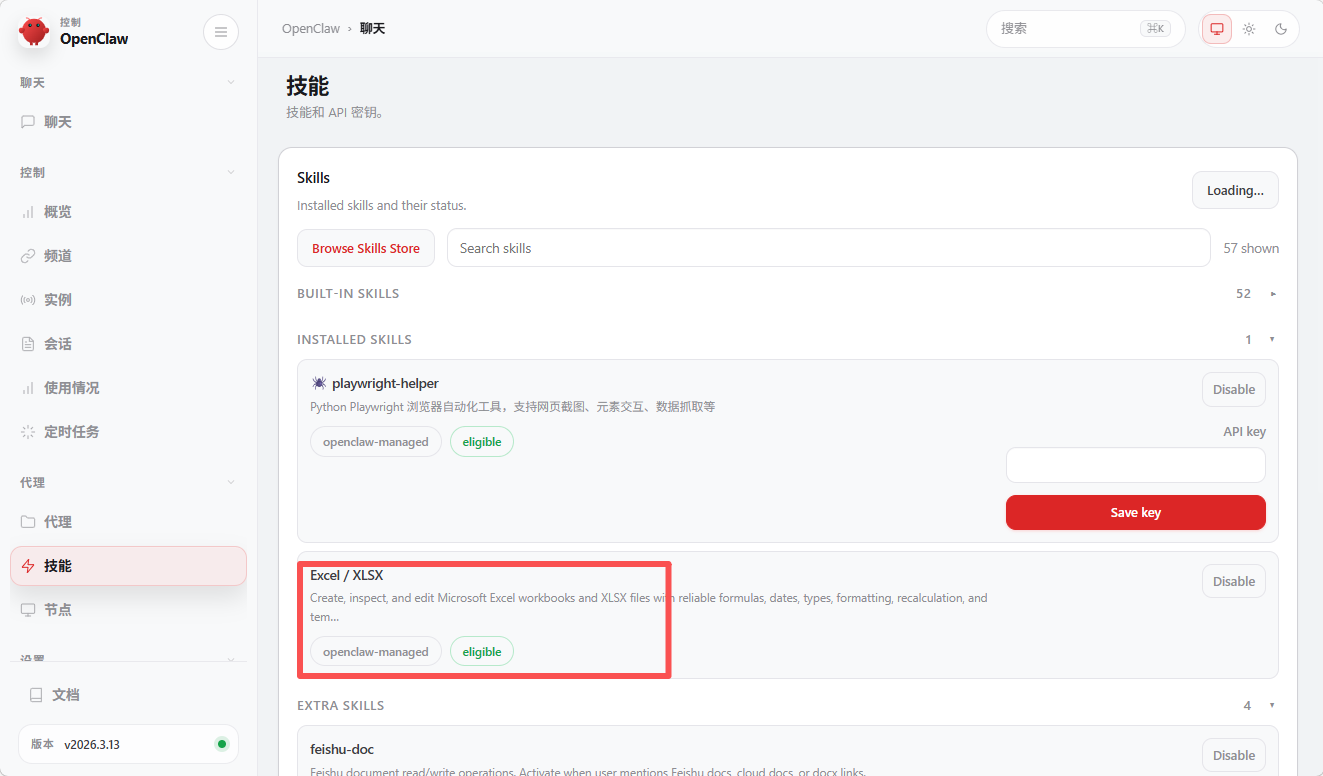Open 定时任务 scheduled tasks page
Screen dimensions: 1323x776
pyautogui.click(x=72, y=432)
